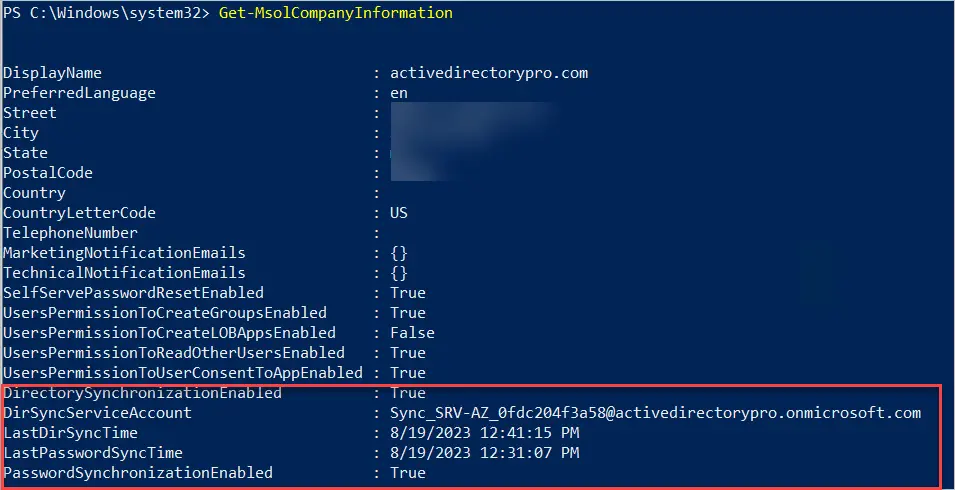Screen dimensions: 955x490
Task: Click the UsersPermissionToCreateLOBAppsEnabled False value
Action: (412, 333)
